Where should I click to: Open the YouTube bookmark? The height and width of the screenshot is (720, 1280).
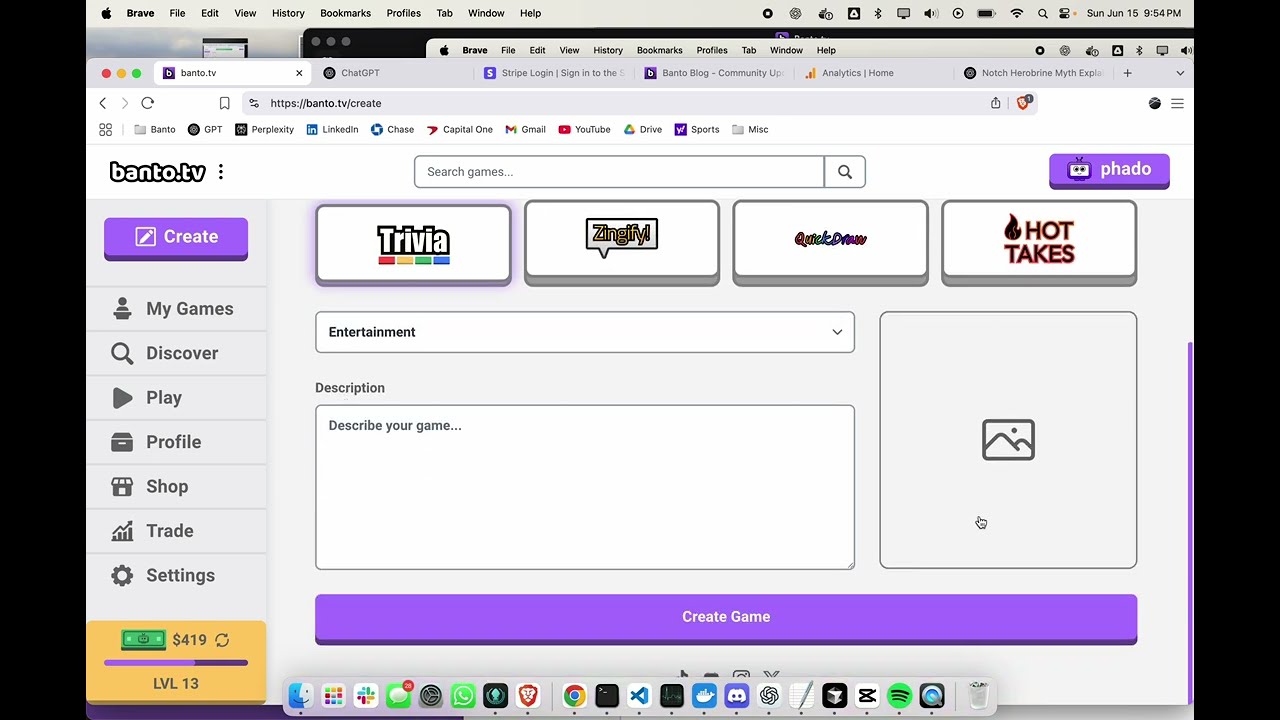[584, 129]
